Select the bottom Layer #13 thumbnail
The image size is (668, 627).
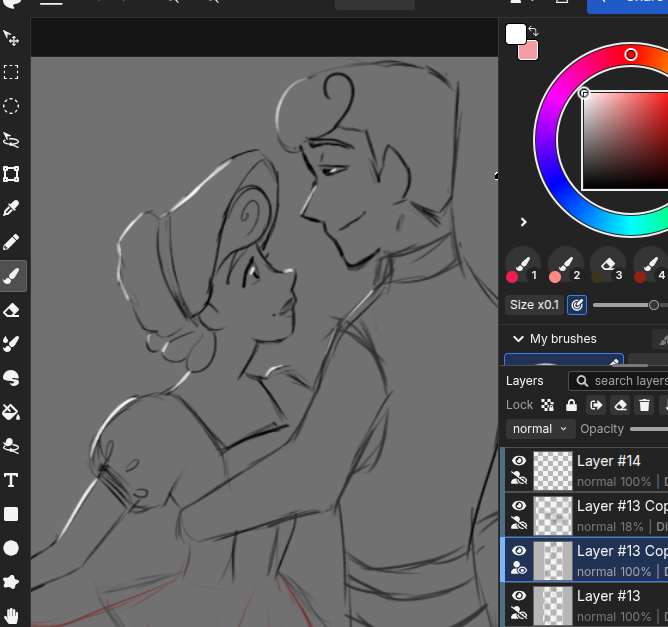pos(553,605)
